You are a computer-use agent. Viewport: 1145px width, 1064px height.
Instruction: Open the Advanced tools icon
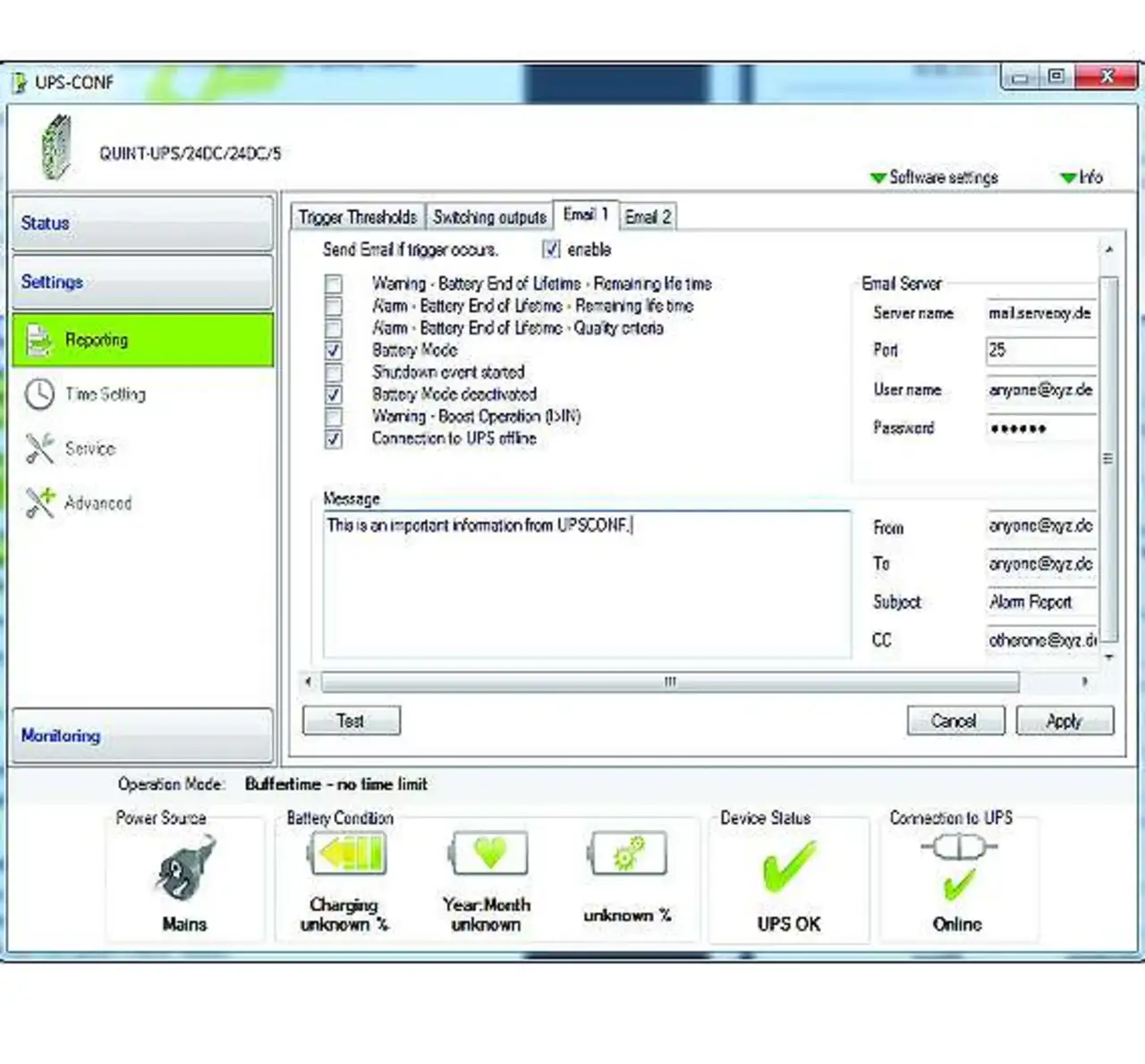pos(39,502)
